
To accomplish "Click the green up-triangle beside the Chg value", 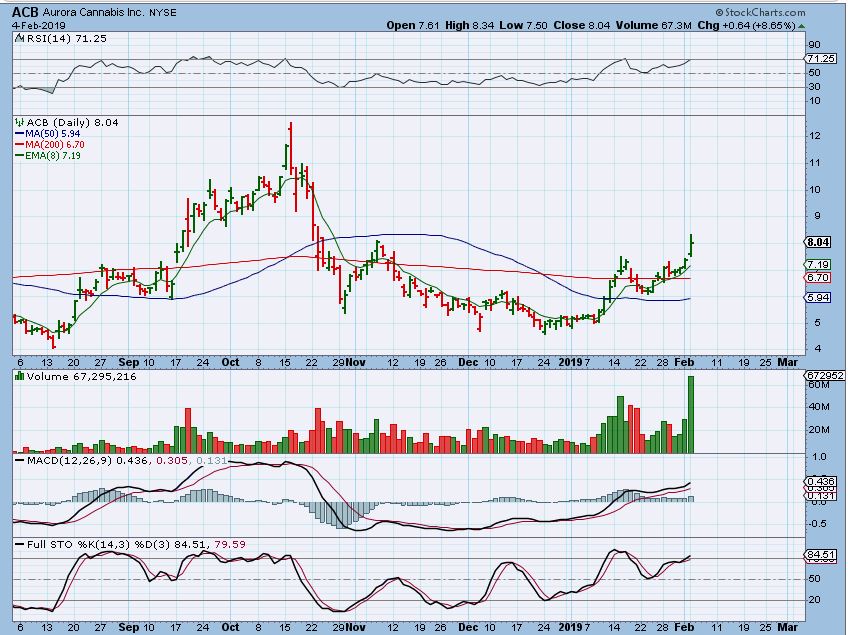I will click(801, 26).
